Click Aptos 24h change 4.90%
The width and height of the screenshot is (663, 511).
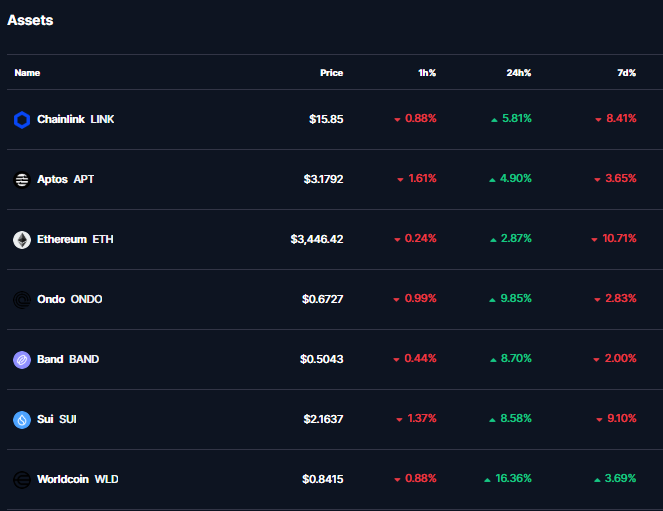coord(510,178)
